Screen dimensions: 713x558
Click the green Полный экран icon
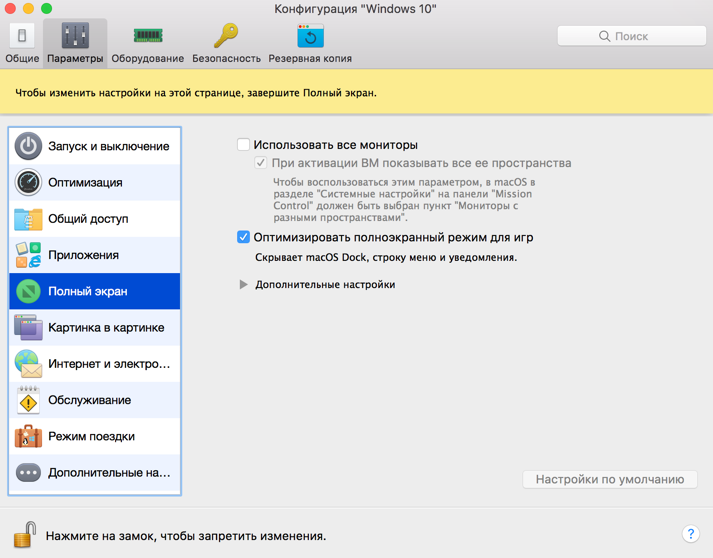(28, 291)
